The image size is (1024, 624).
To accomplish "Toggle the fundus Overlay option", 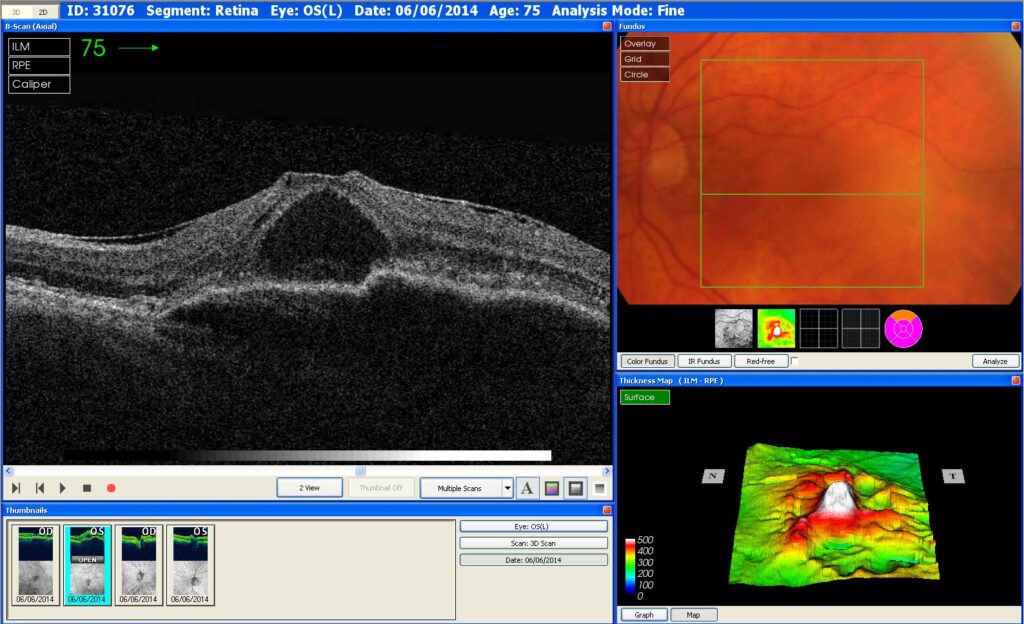I will pos(645,44).
